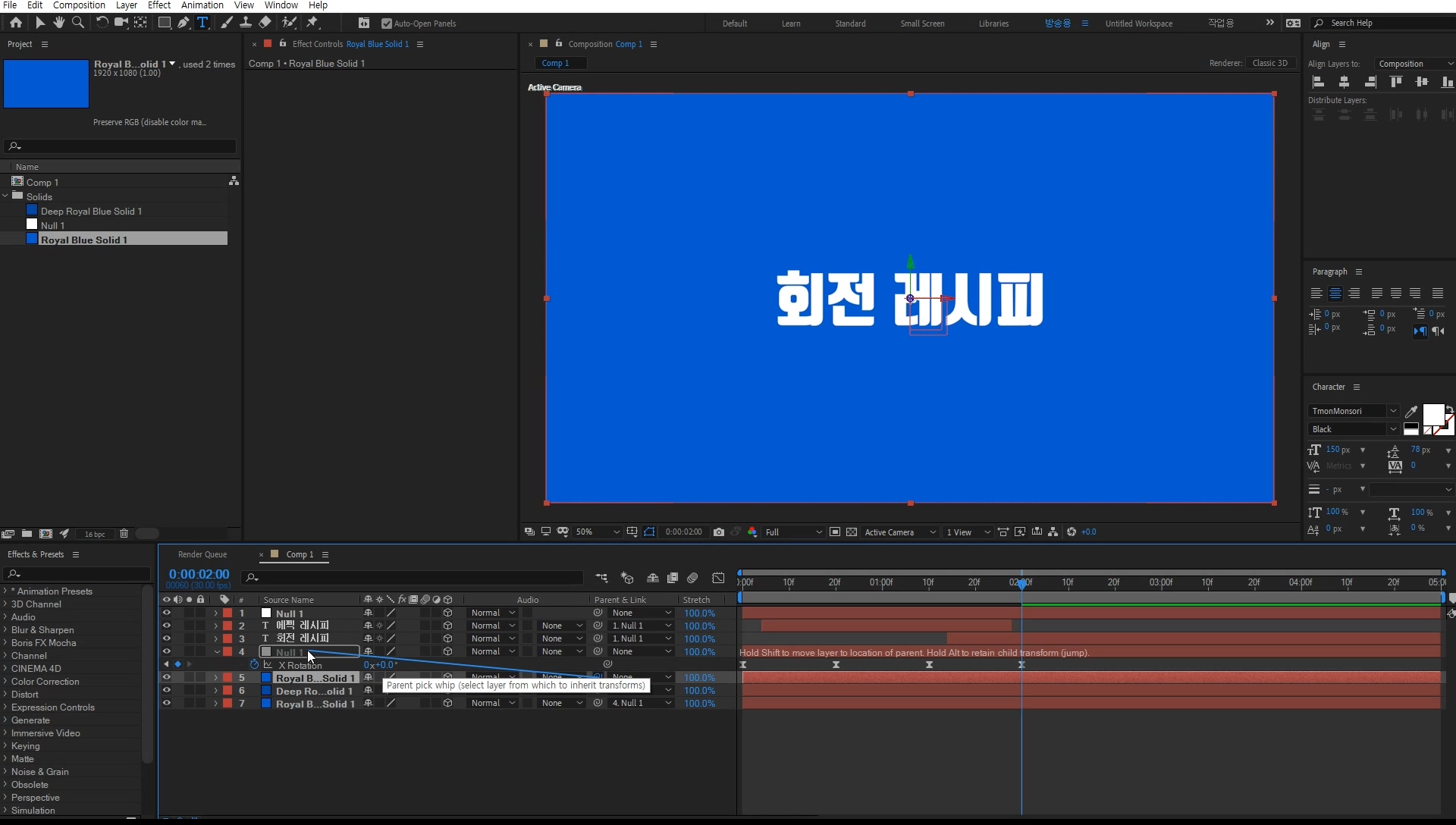Click the Learn workspace link
The width and height of the screenshot is (1456, 825).
click(791, 24)
